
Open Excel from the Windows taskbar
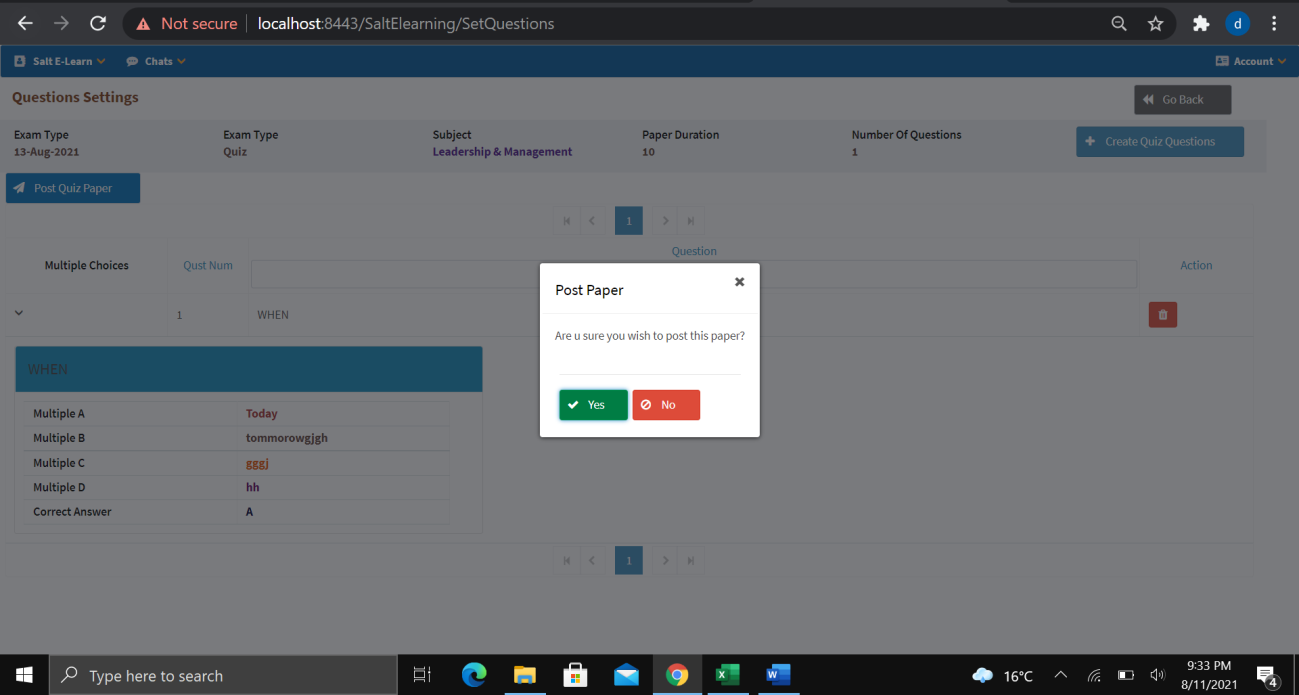(x=727, y=675)
